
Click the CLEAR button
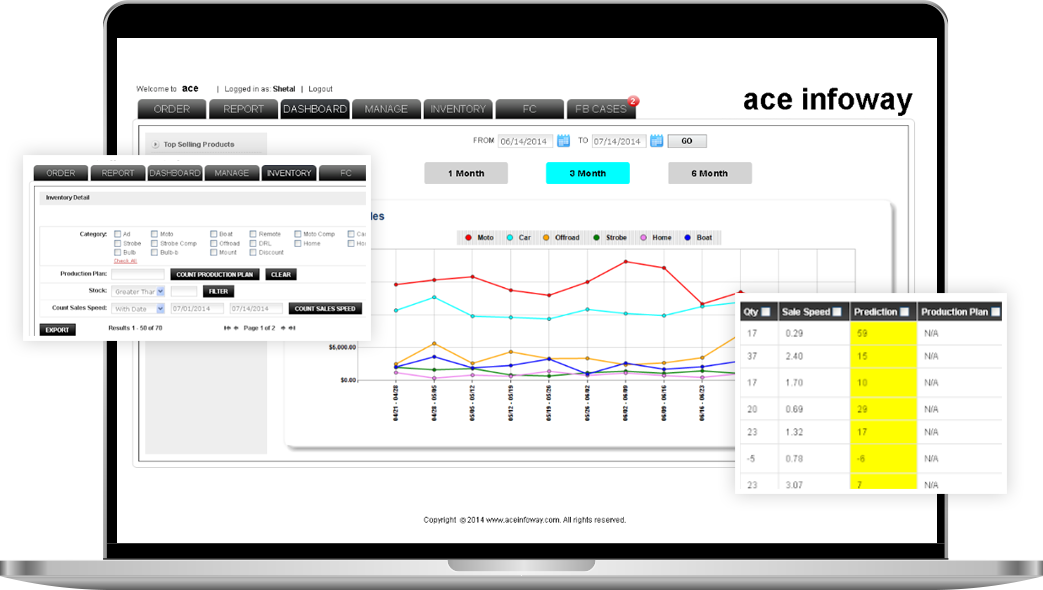(281, 274)
